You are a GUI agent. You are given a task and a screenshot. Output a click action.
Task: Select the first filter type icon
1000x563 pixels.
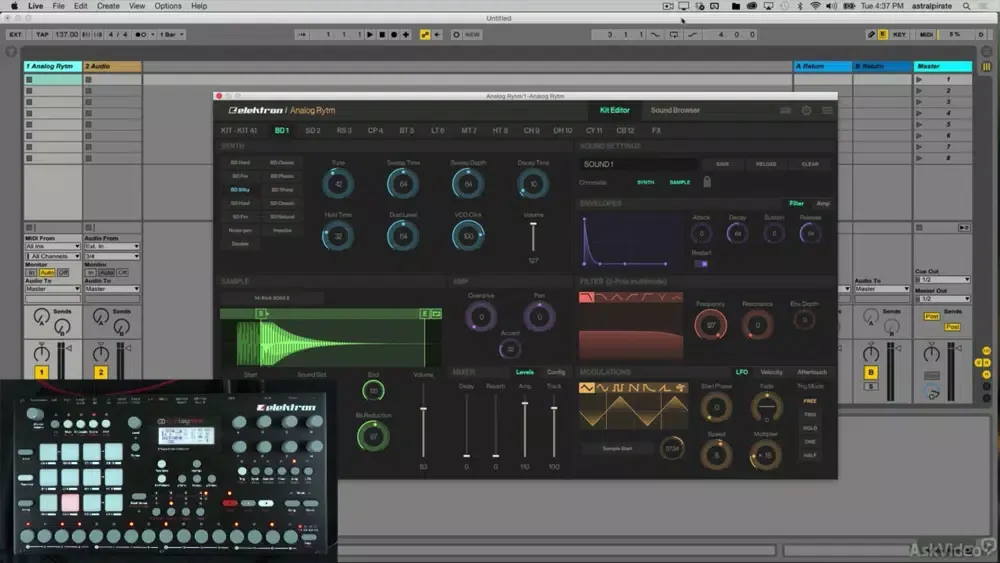tap(587, 297)
